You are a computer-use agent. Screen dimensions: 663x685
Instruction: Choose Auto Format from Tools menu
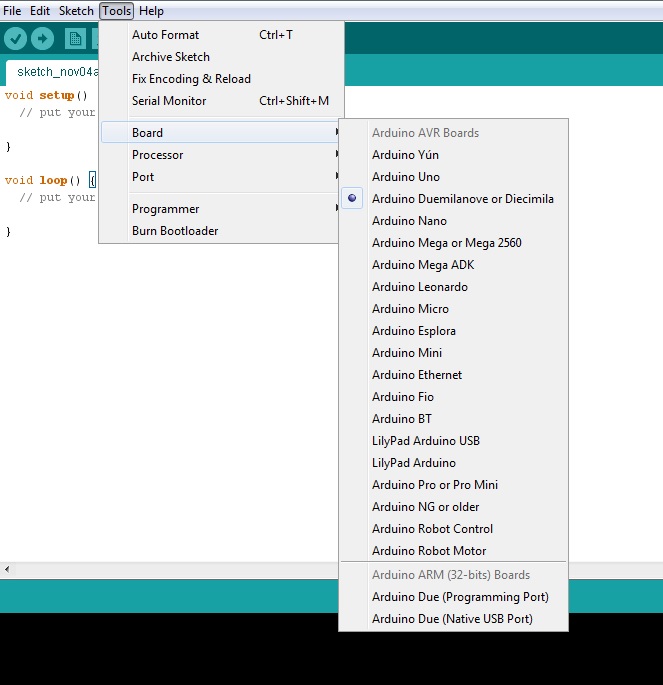(x=221, y=35)
